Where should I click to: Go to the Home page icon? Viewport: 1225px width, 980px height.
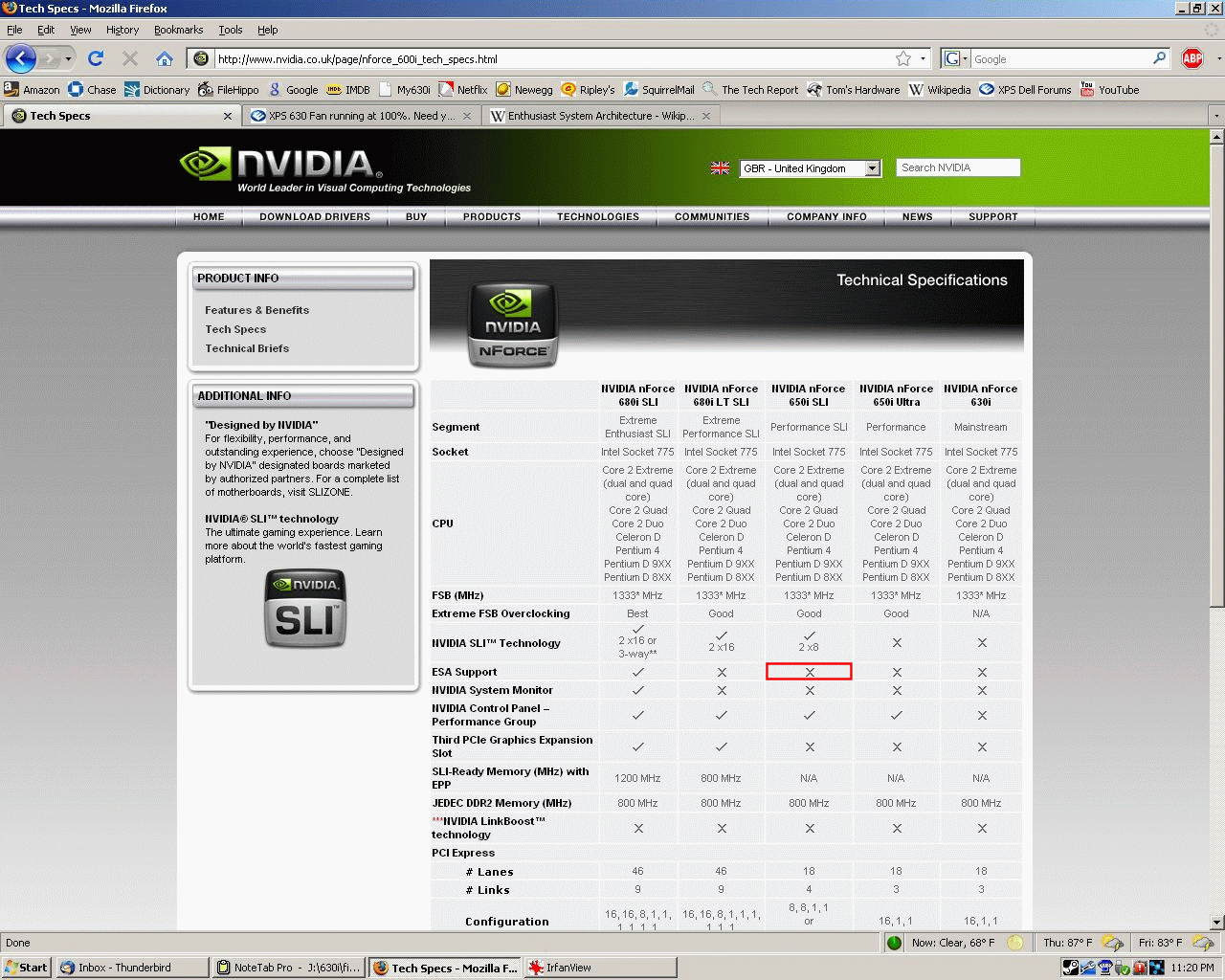pyautogui.click(x=165, y=58)
